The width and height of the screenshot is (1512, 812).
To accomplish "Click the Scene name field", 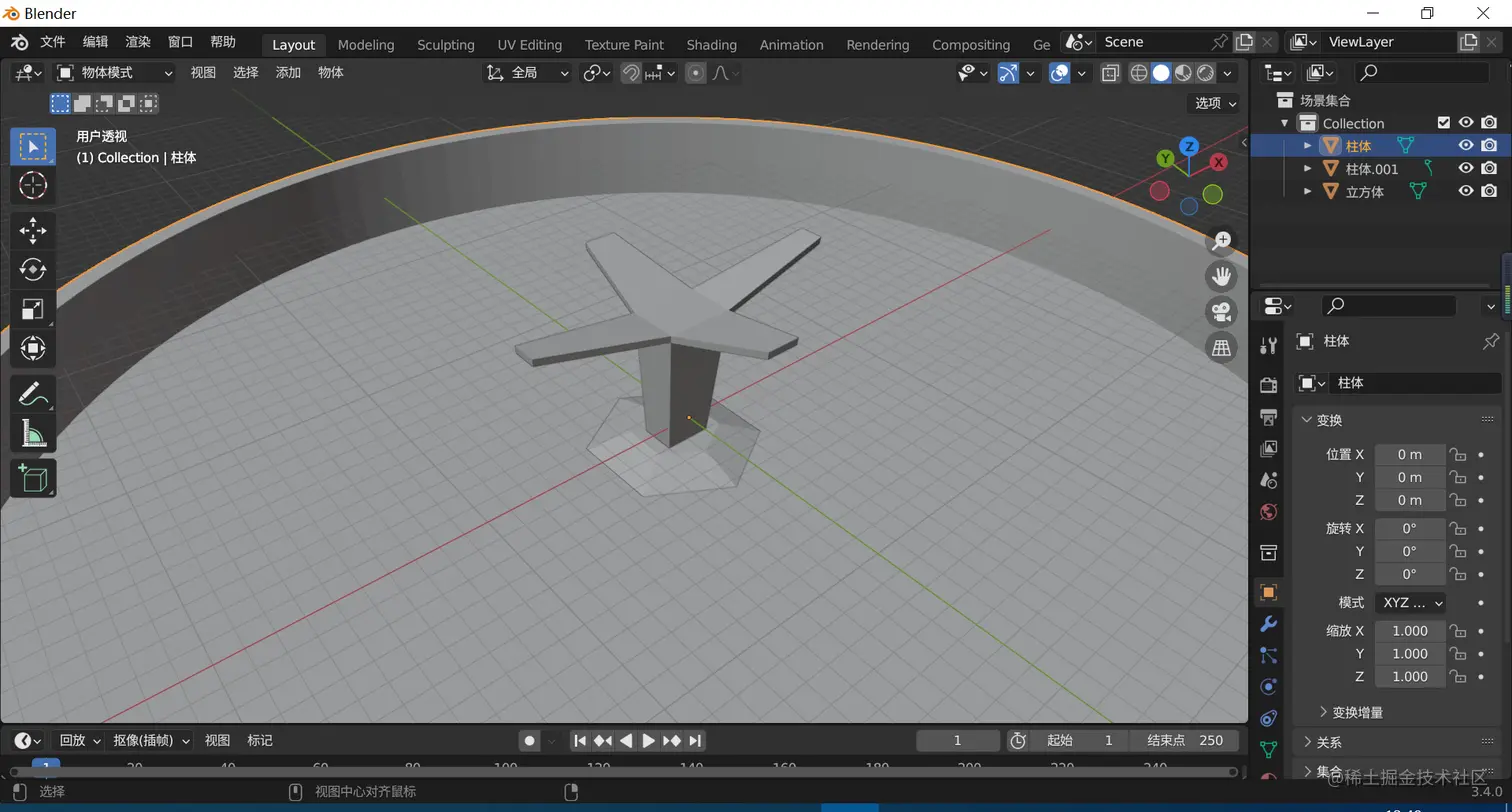I will pyautogui.click(x=1150, y=42).
